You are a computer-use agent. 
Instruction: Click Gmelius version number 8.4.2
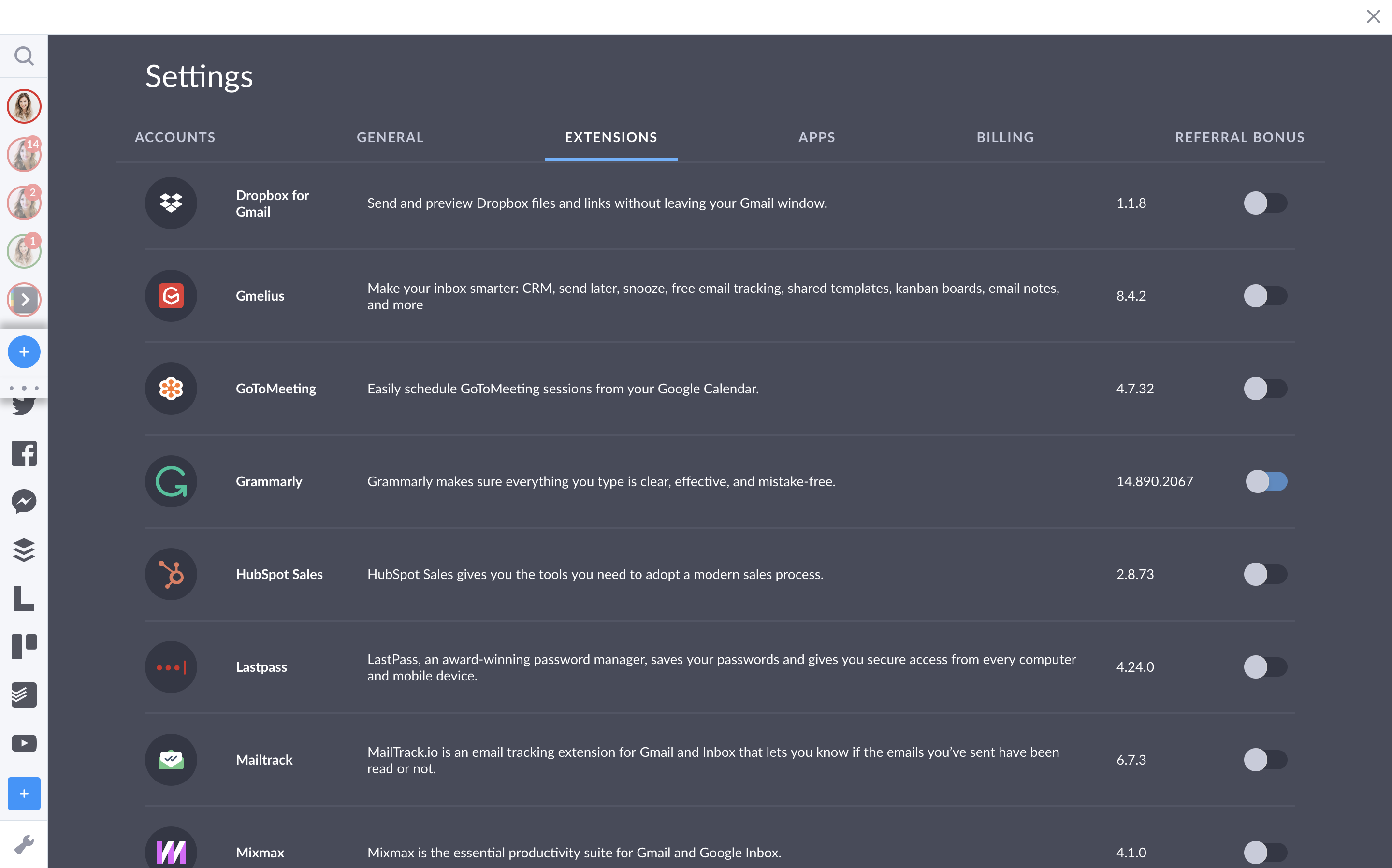(x=1131, y=296)
